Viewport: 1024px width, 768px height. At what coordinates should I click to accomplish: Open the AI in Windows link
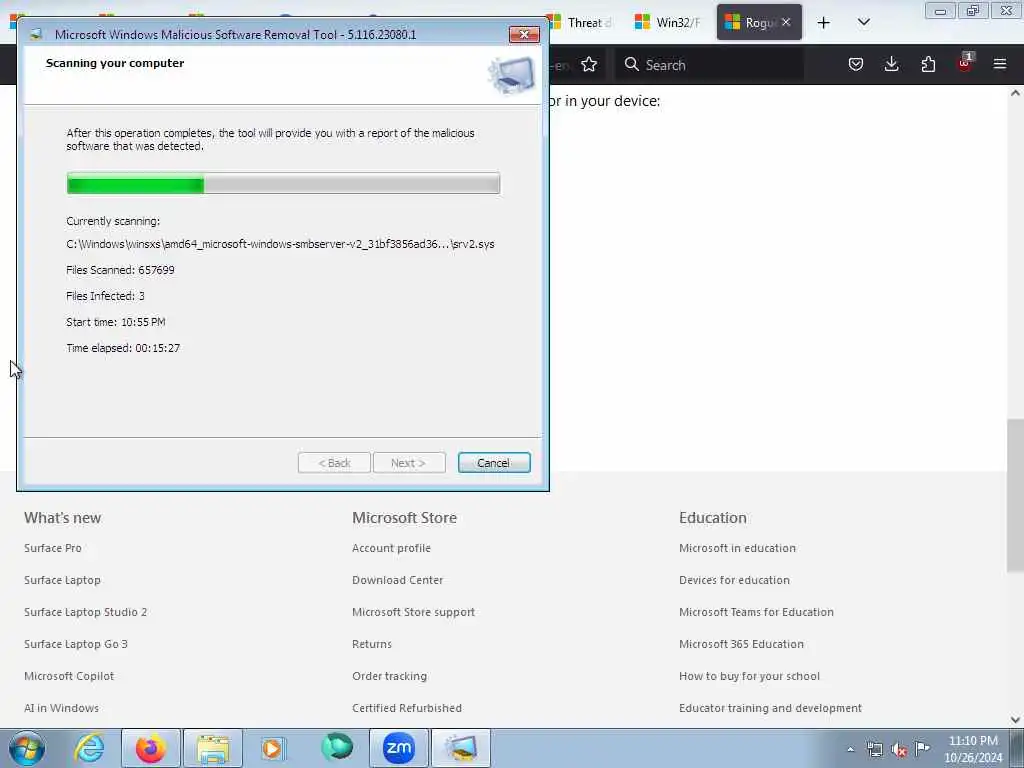click(61, 708)
